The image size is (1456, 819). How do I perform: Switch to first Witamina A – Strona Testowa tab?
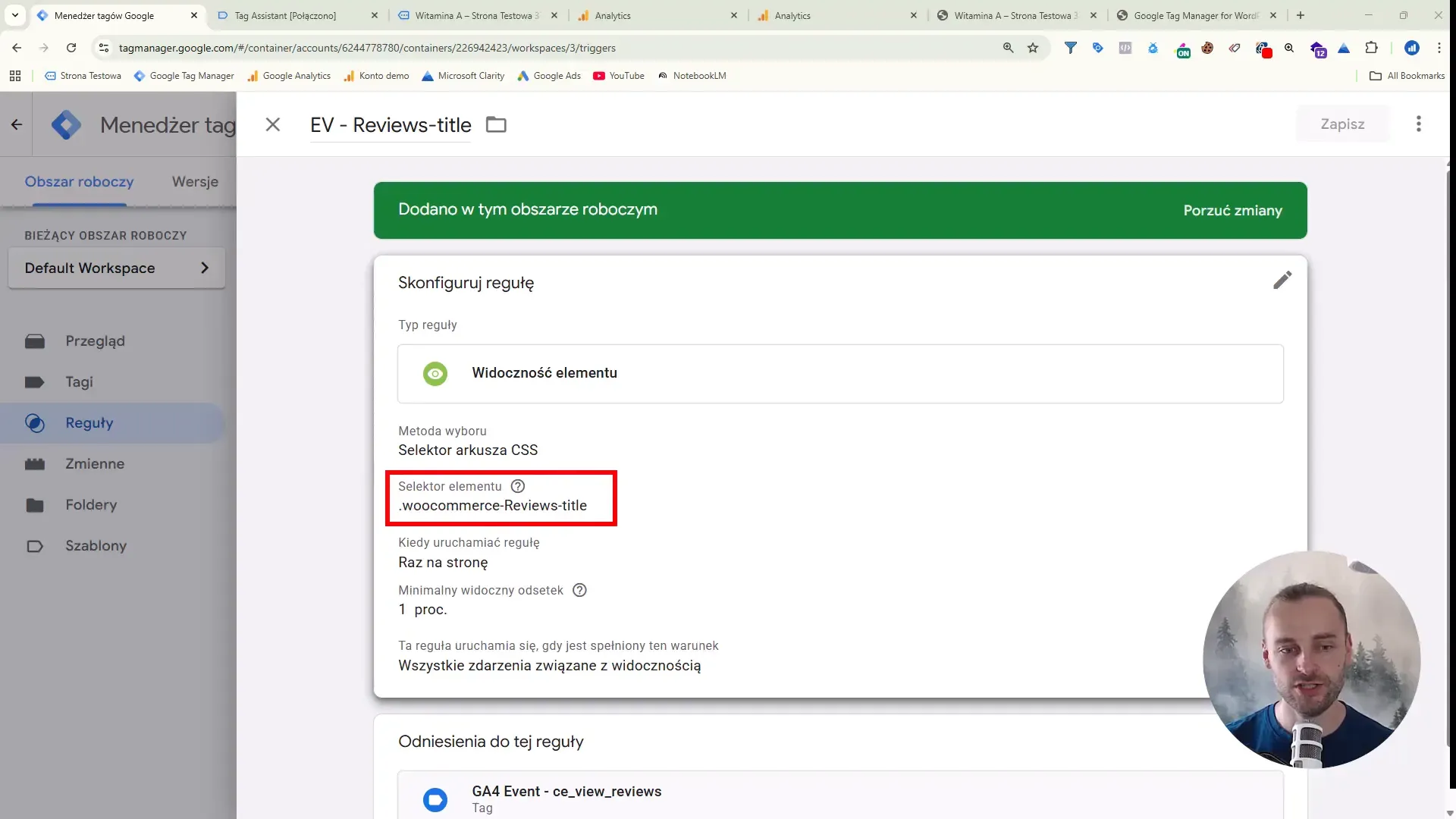pyautogui.click(x=478, y=15)
